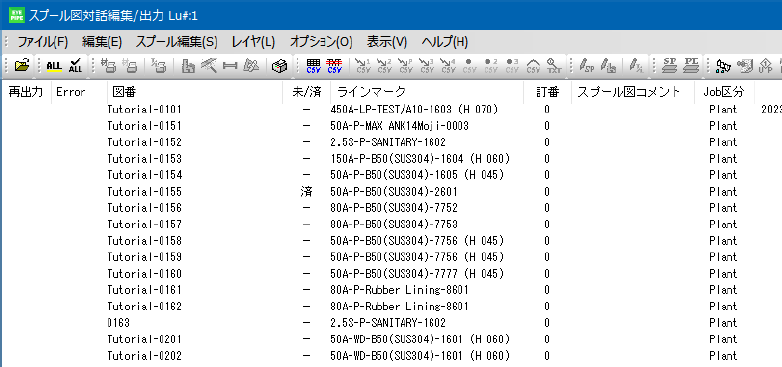
Task: Open the レイヤ(L) menu
Action: click(x=253, y=42)
